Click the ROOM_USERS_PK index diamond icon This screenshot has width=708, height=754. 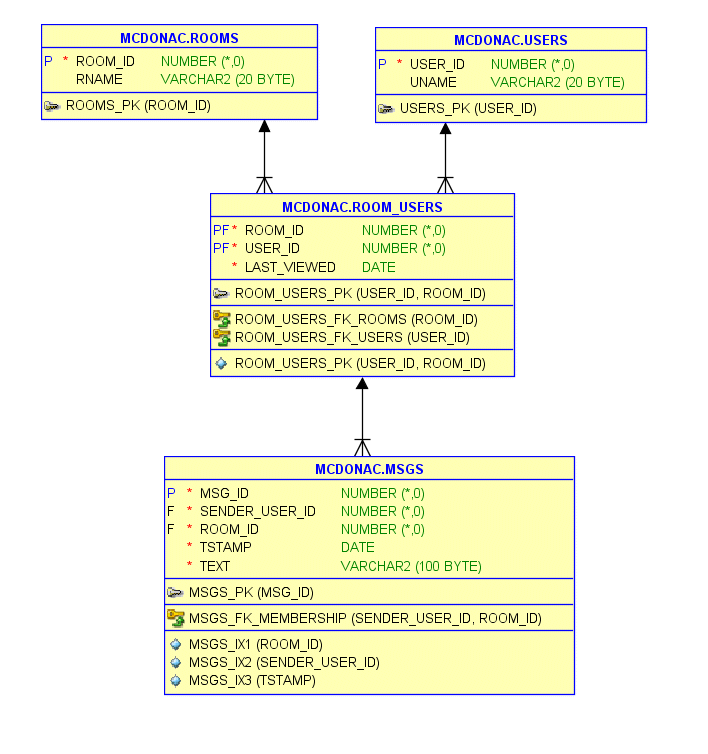(221, 364)
